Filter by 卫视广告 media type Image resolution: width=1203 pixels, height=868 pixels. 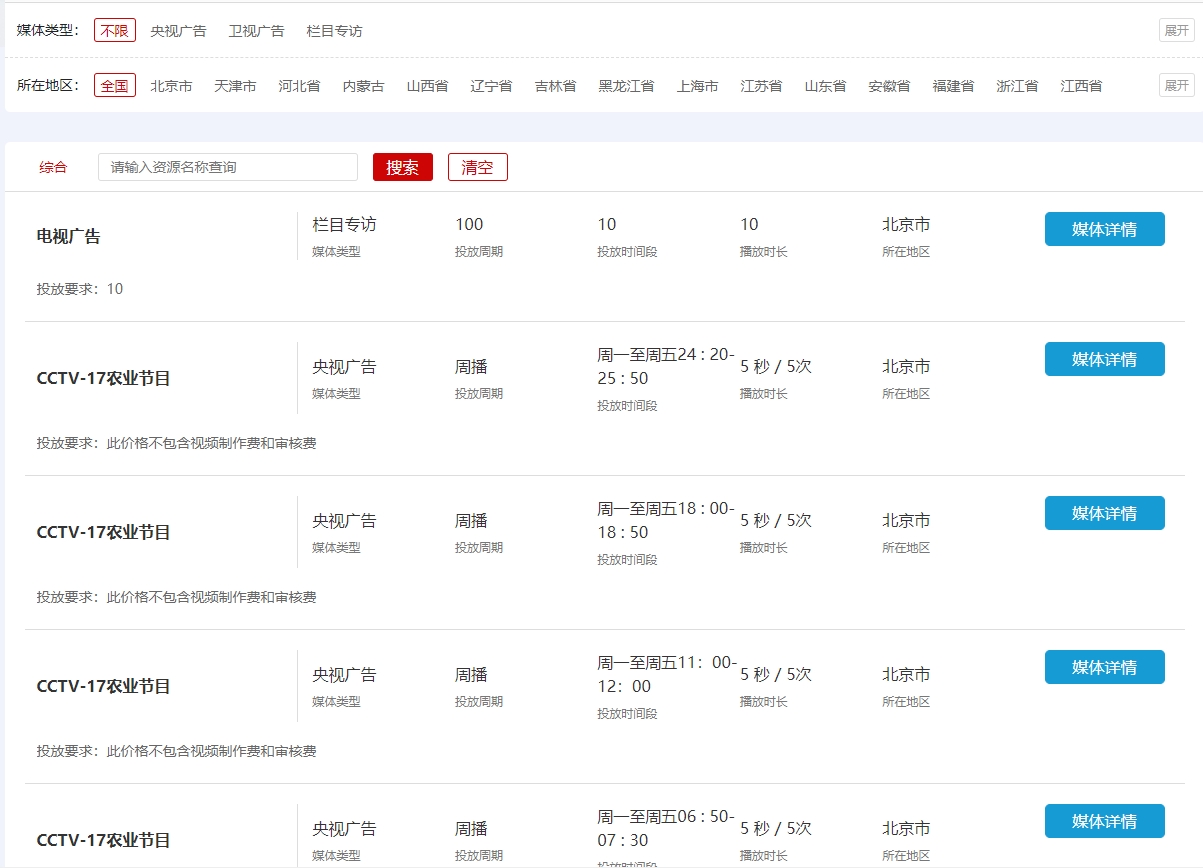coord(256,31)
